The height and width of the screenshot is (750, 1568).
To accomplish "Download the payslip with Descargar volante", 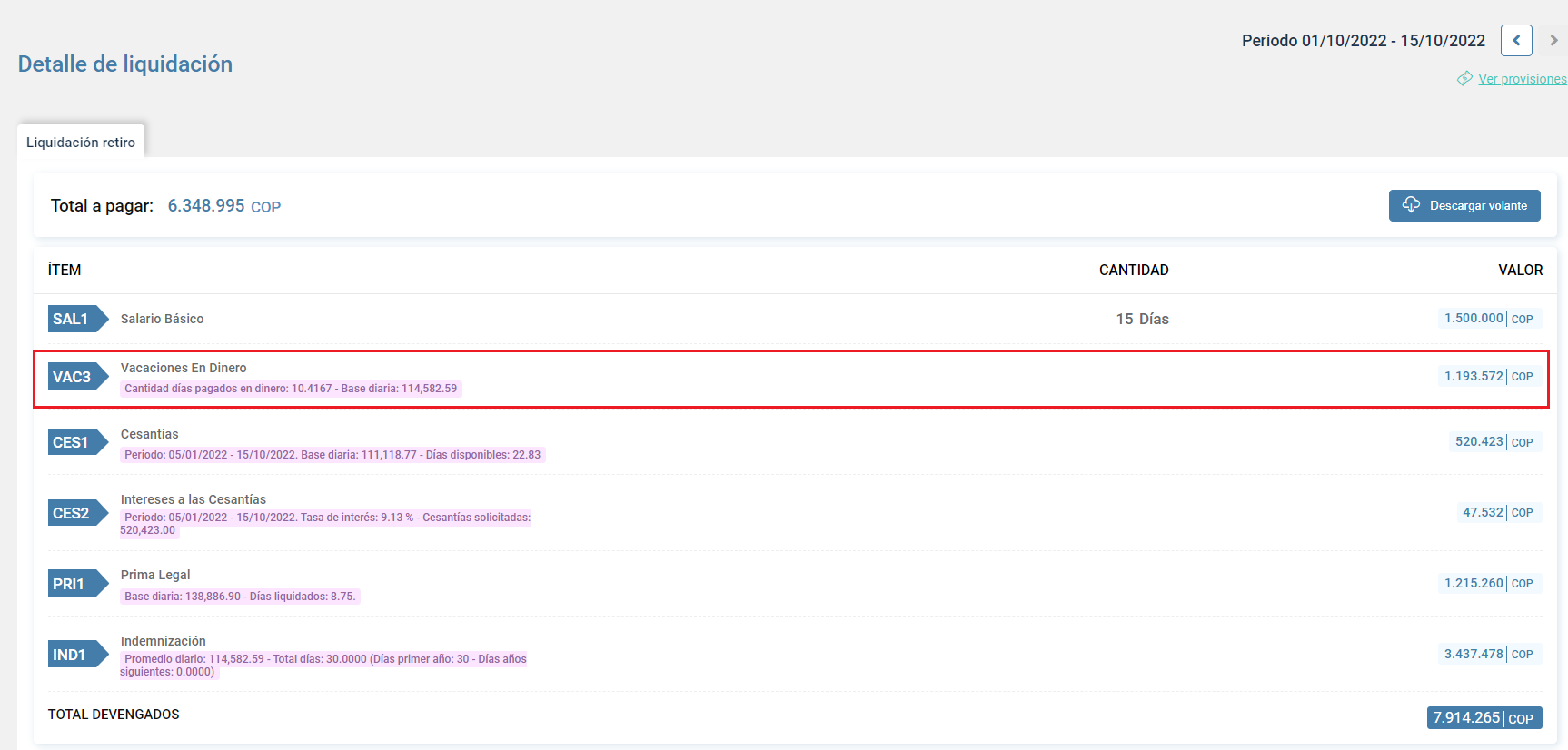I will click(1464, 205).
